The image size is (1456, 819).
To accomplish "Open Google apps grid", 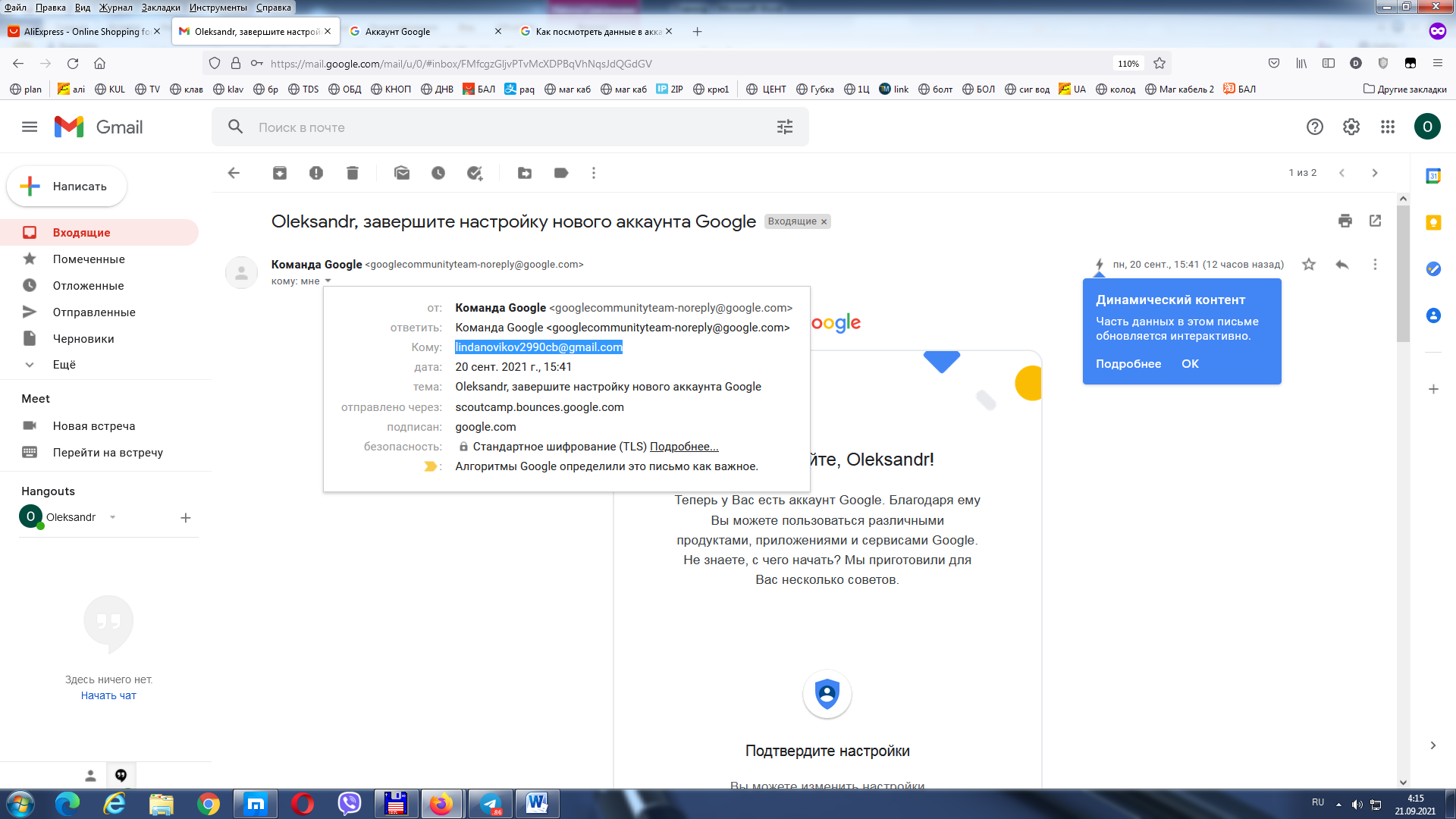I will 1388,127.
